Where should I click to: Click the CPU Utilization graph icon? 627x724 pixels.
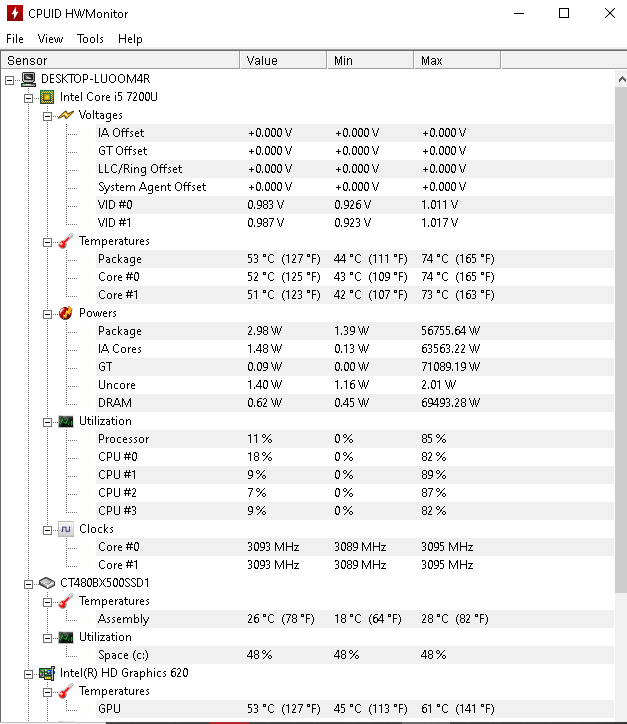point(66,421)
